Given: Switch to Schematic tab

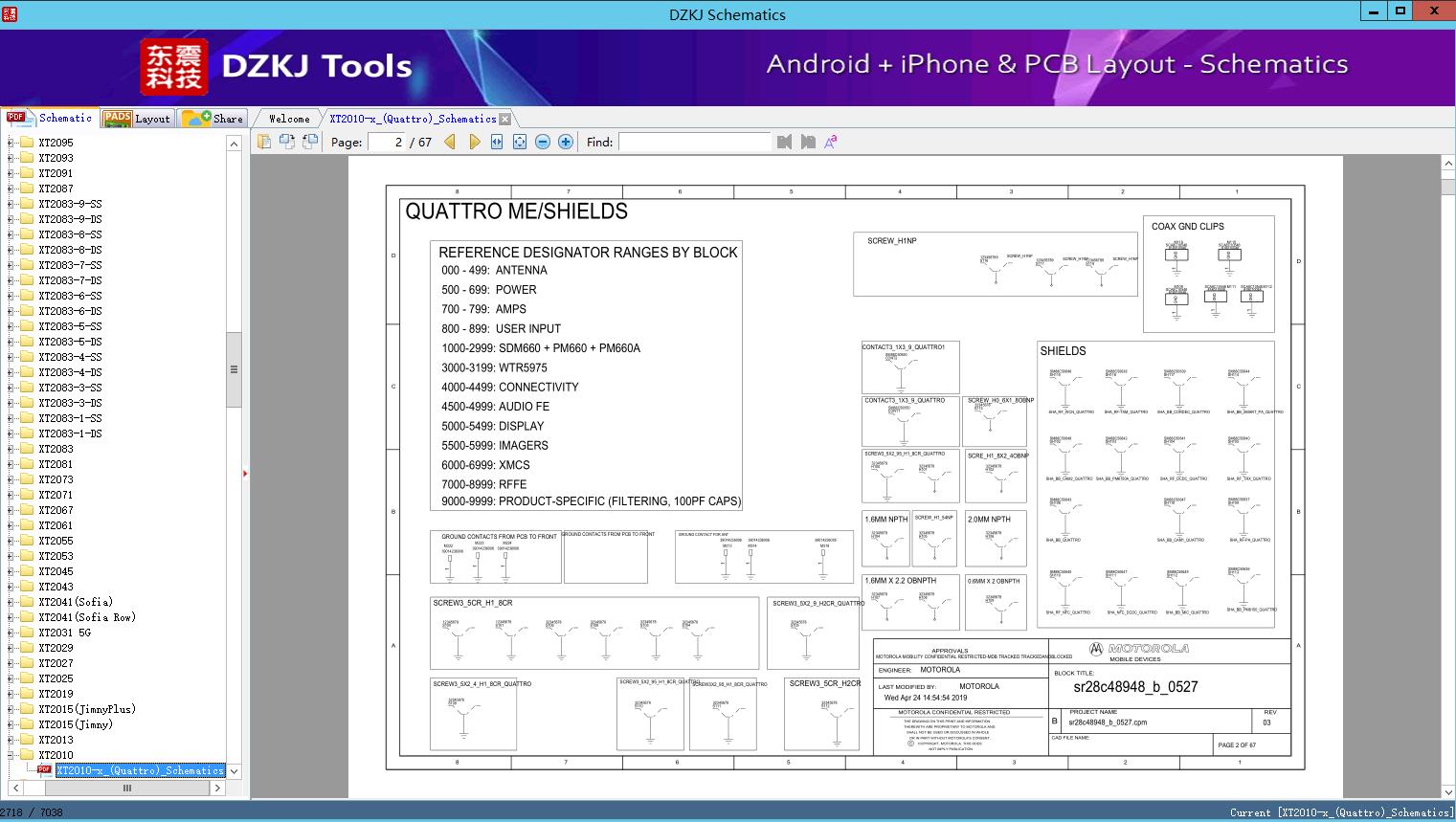Looking at the screenshot, I should (x=50, y=118).
